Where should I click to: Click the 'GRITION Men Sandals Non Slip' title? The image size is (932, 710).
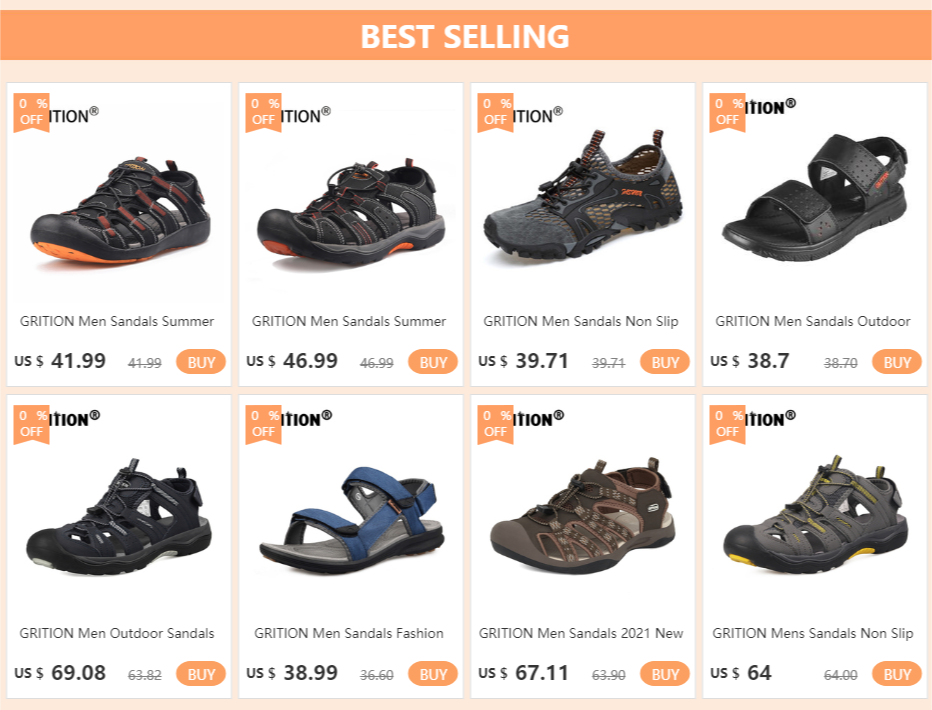581,321
